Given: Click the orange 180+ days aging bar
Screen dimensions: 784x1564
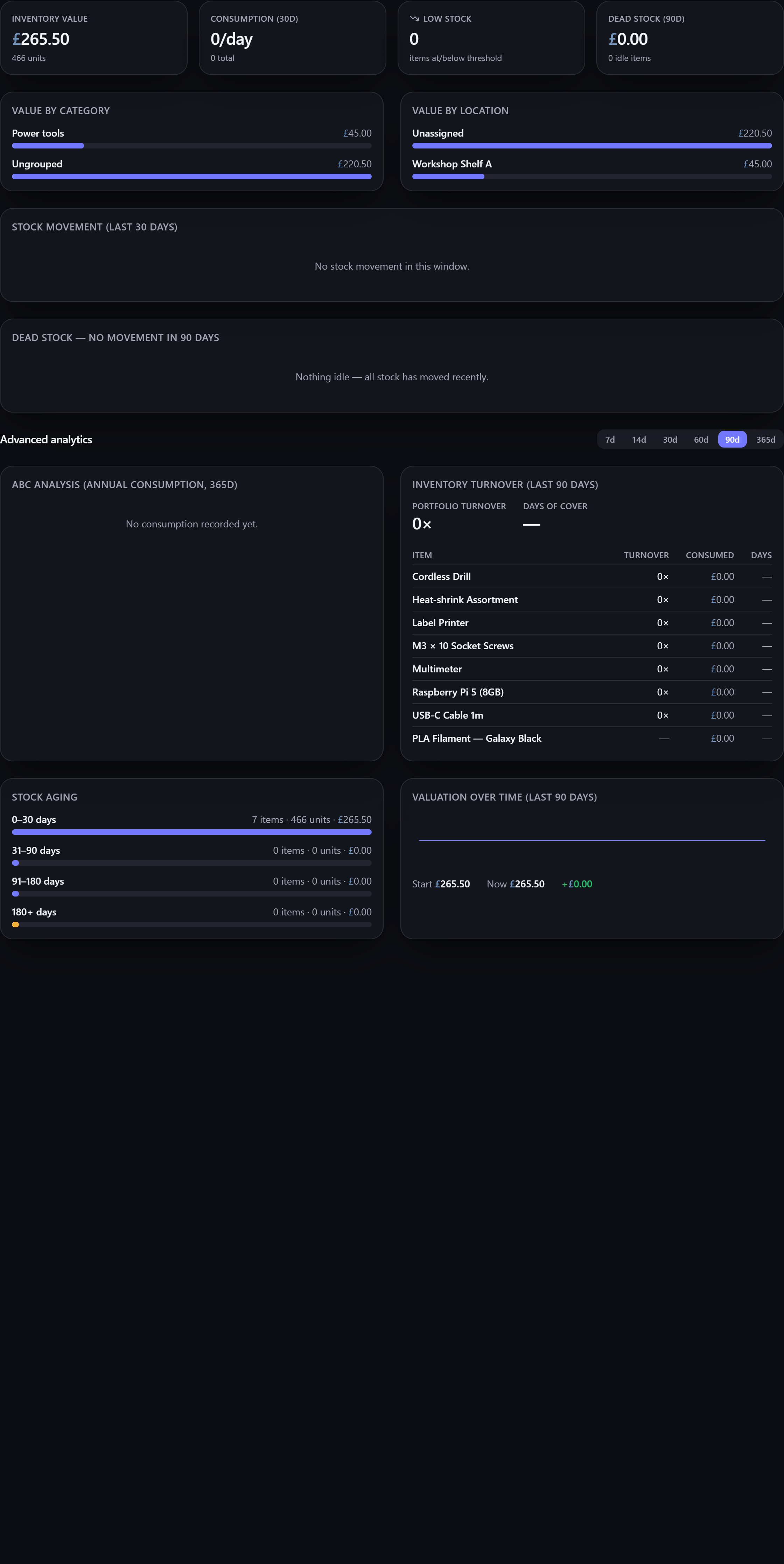Looking at the screenshot, I should 192,925.
